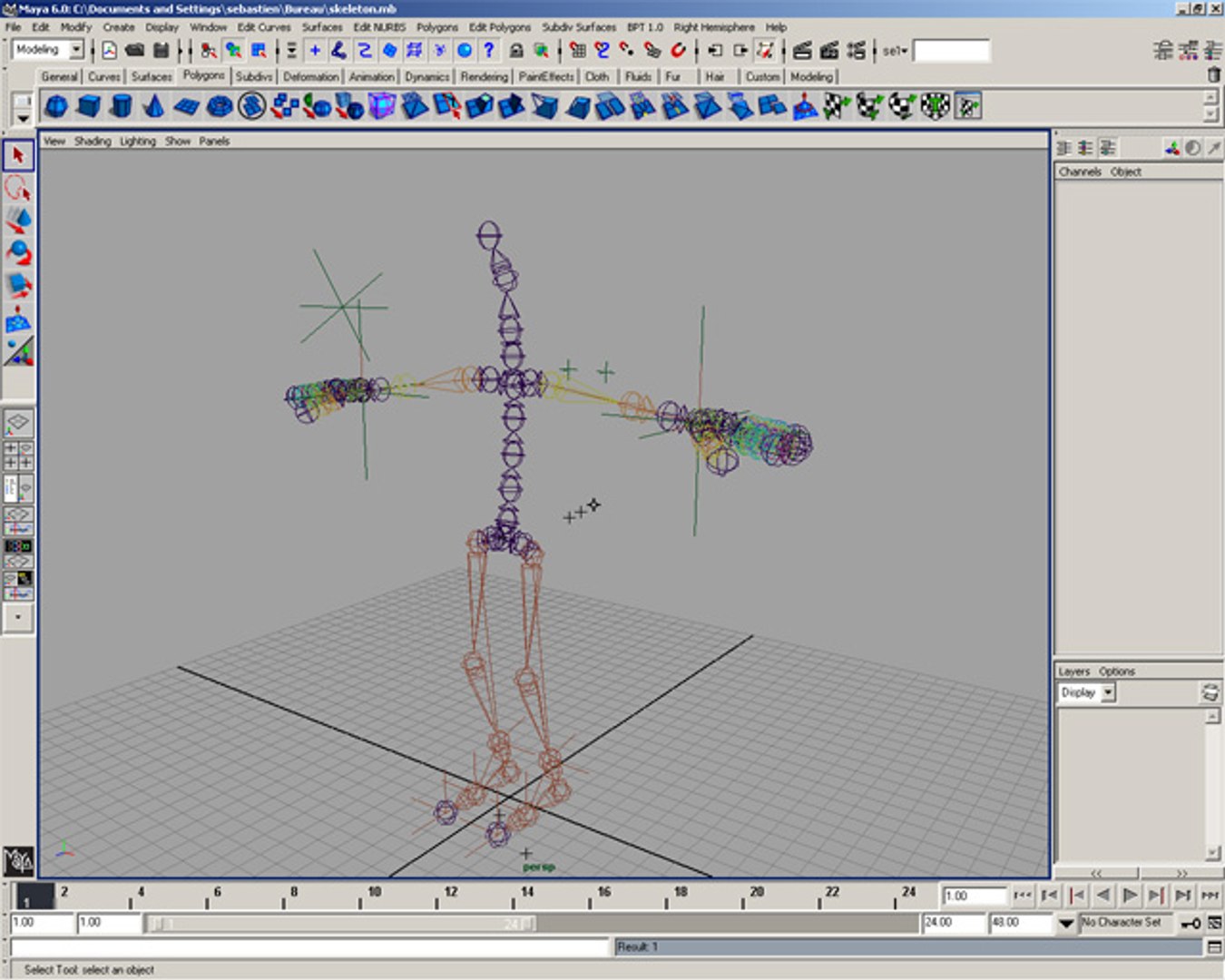Activate the Move tool
This screenshot has width=1225, height=980.
tap(17, 220)
